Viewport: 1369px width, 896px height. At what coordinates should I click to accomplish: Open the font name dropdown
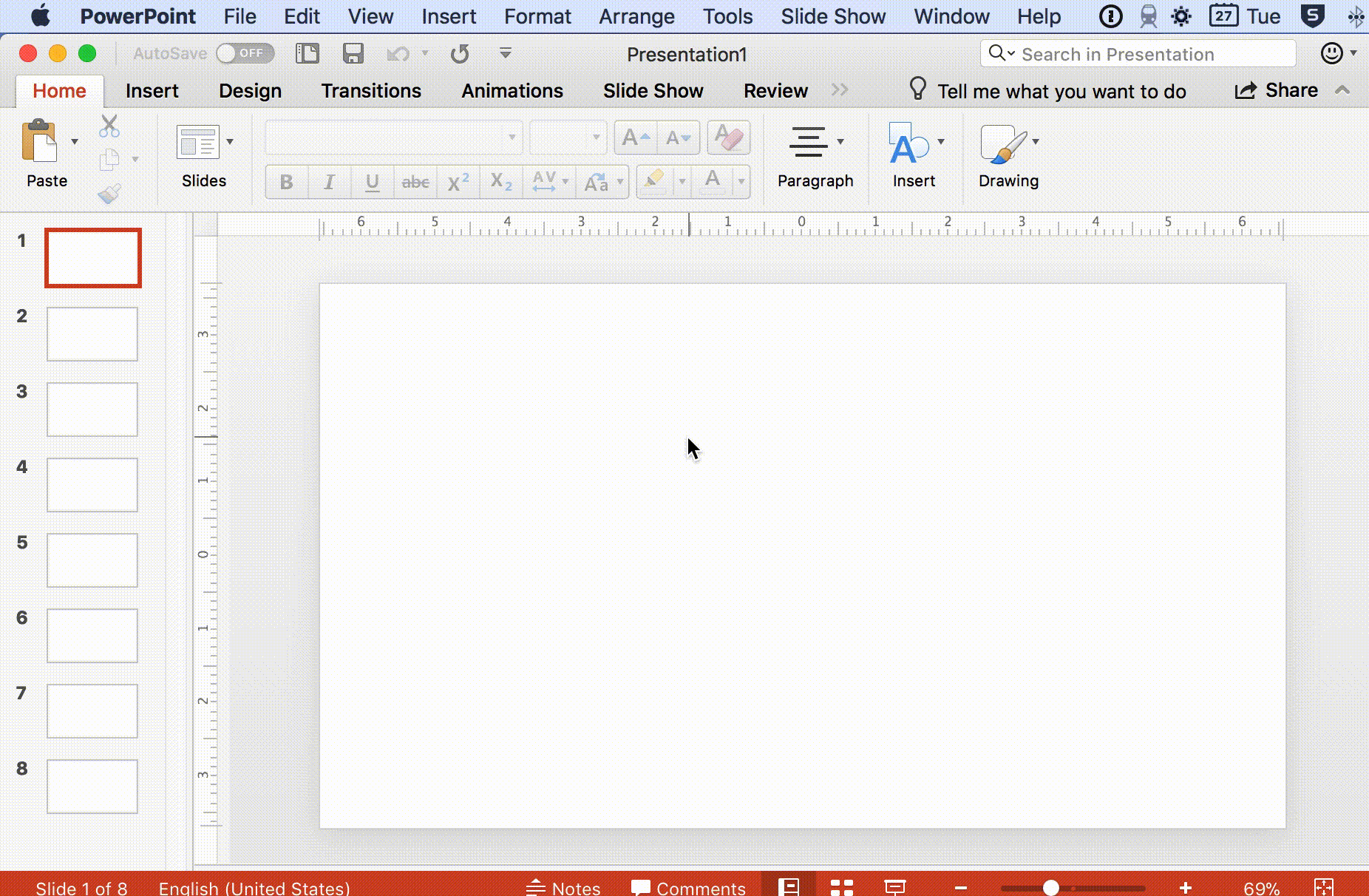[x=512, y=137]
